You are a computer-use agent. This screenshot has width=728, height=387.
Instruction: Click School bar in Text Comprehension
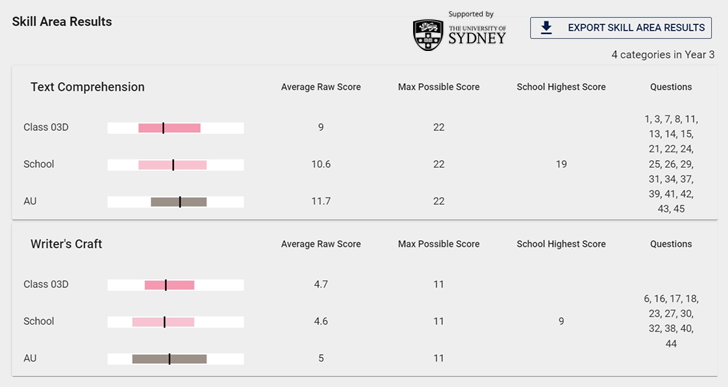176,165
